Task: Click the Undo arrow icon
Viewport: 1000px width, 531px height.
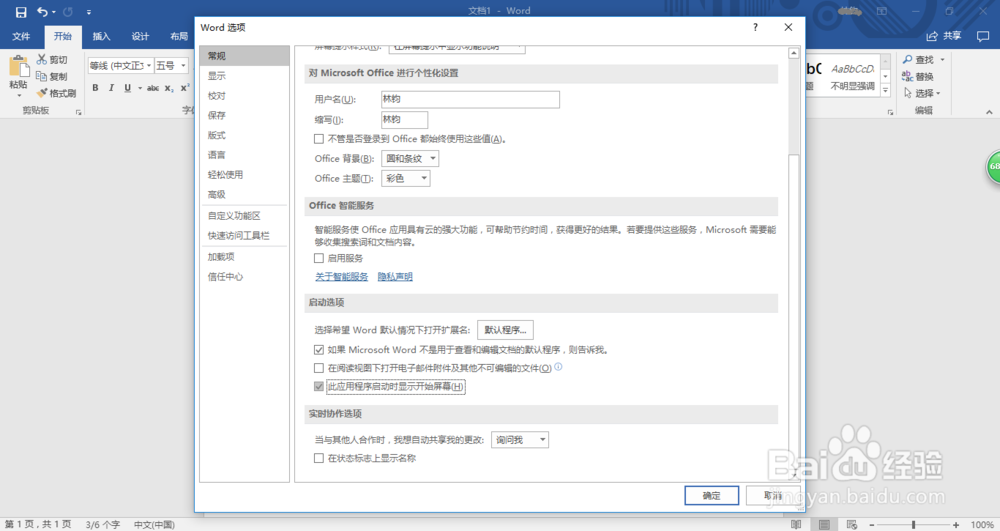Action: tap(42, 11)
